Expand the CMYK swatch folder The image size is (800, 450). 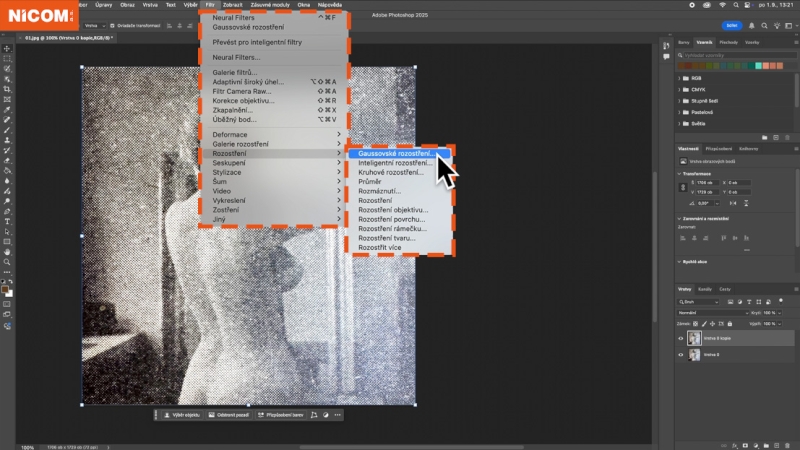681,88
